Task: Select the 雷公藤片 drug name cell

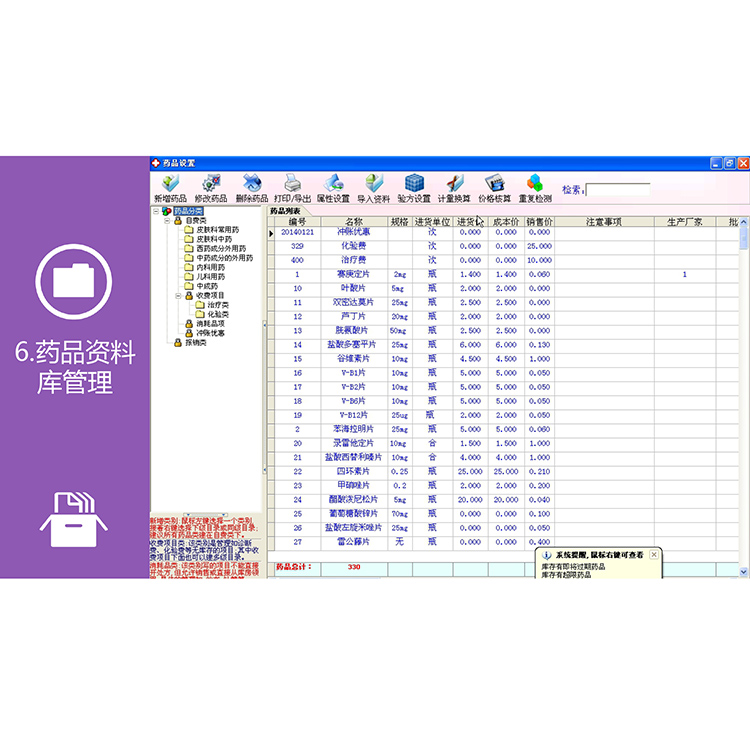Action: [x=354, y=542]
